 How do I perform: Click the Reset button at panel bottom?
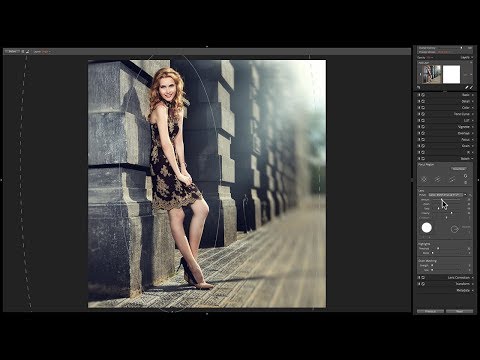(x=459, y=311)
